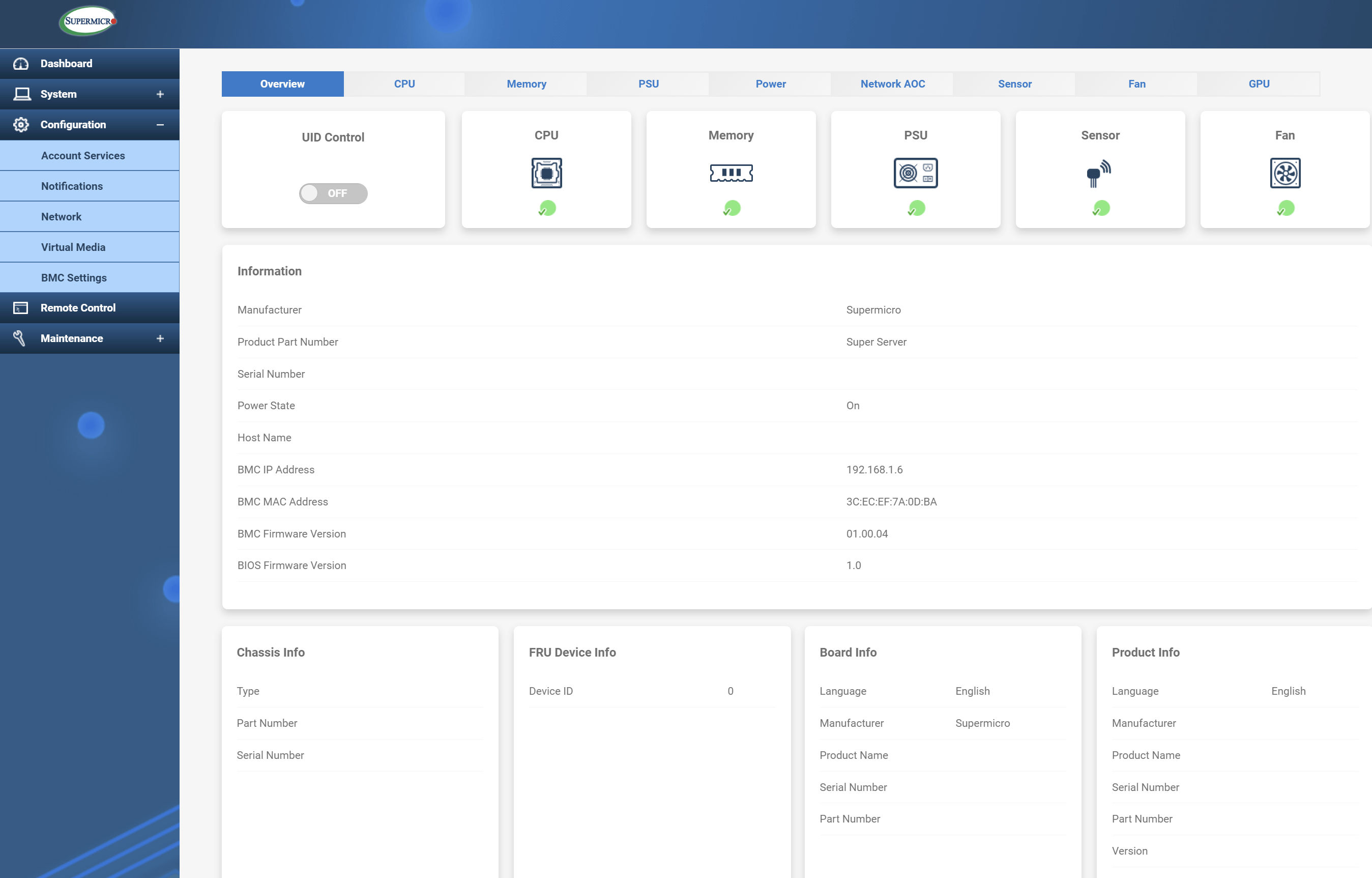Click the green CPU health status indicator
Image resolution: width=1372 pixels, height=878 pixels.
coord(546,209)
